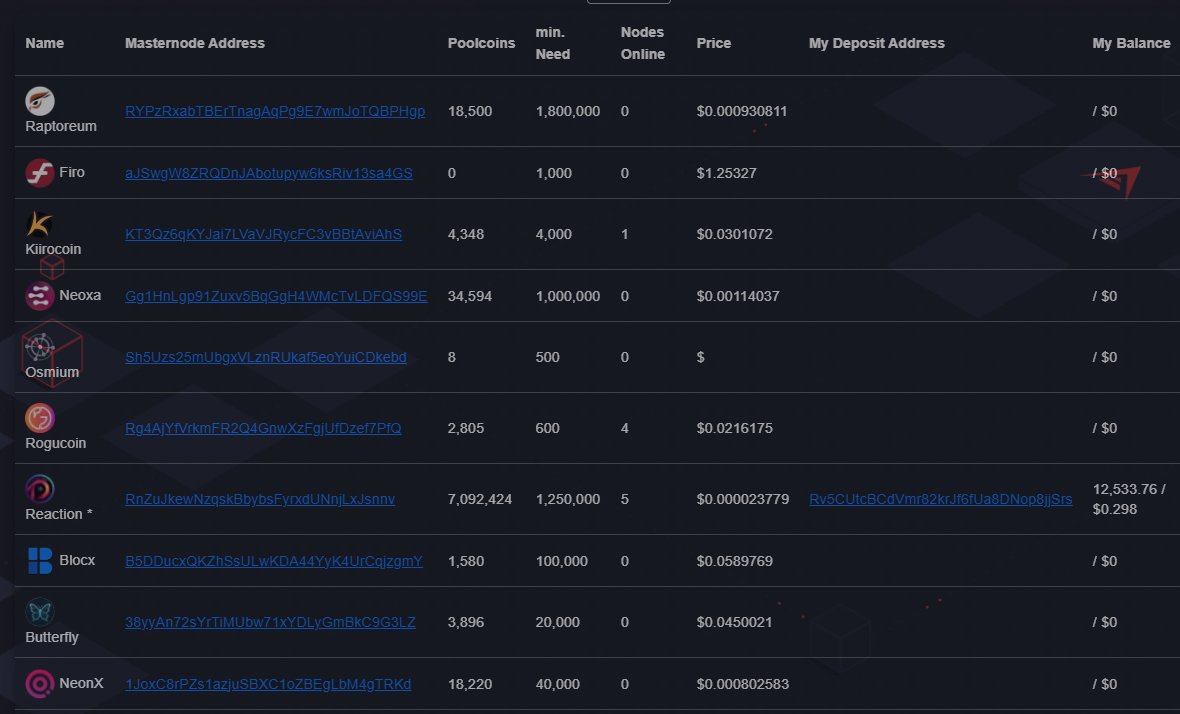
Task: Click the Rogucoin logo icon
Action: 40,418
